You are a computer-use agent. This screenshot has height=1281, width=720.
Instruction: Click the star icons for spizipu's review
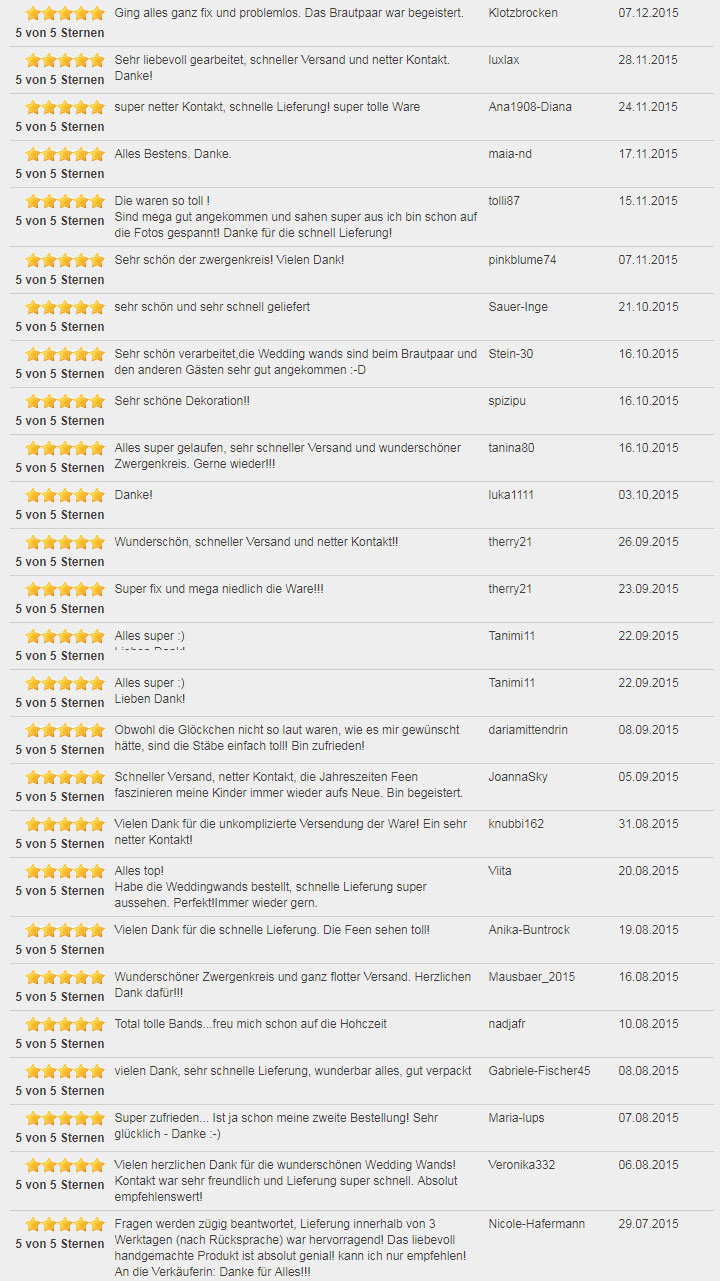tap(65, 402)
